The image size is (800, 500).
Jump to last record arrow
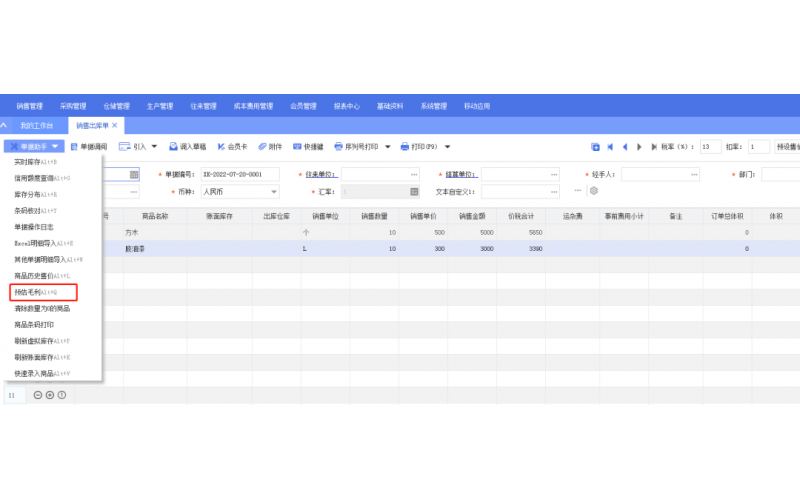[654, 147]
